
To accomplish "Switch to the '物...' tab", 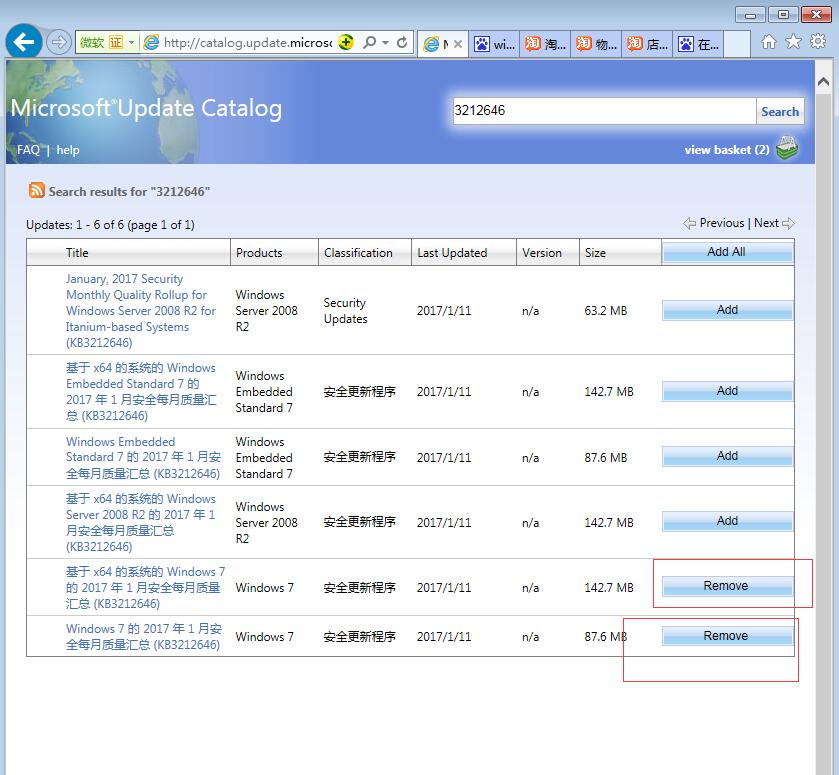I will [596, 44].
